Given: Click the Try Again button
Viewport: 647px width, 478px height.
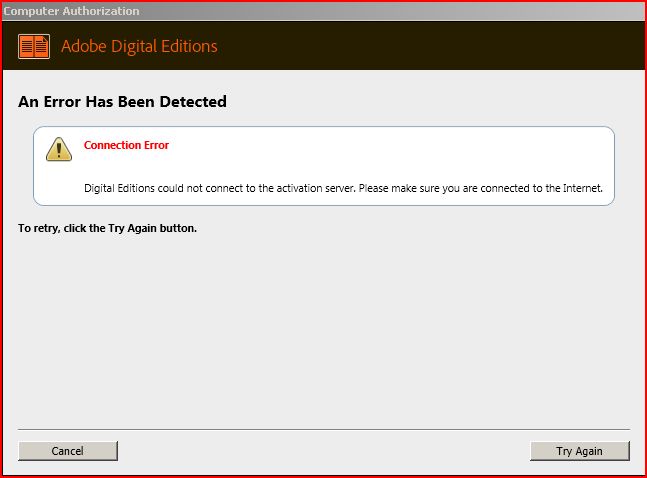Looking at the screenshot, I should pos(580,451).
